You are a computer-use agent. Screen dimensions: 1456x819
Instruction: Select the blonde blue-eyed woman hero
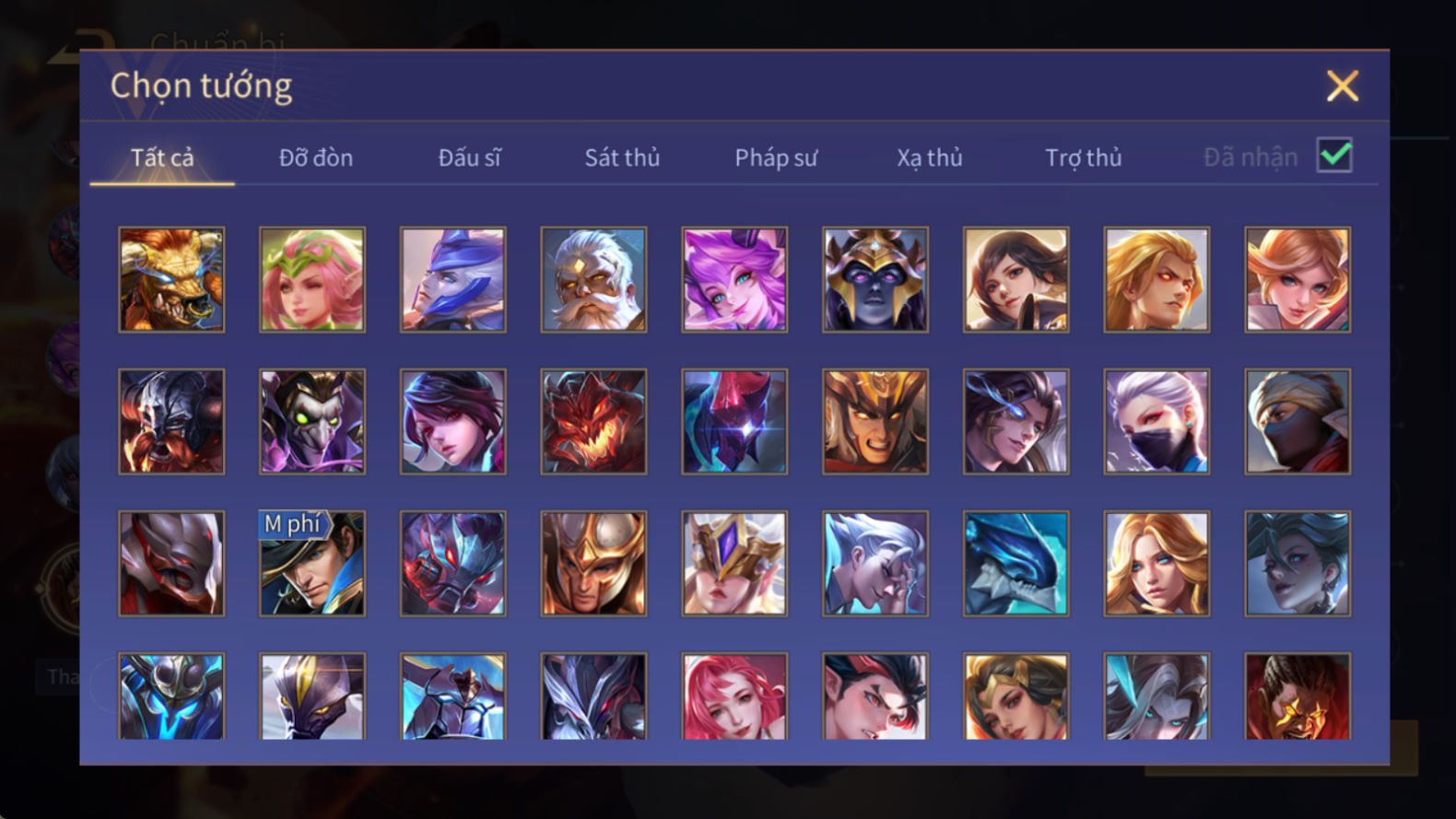pos(1157,564)
